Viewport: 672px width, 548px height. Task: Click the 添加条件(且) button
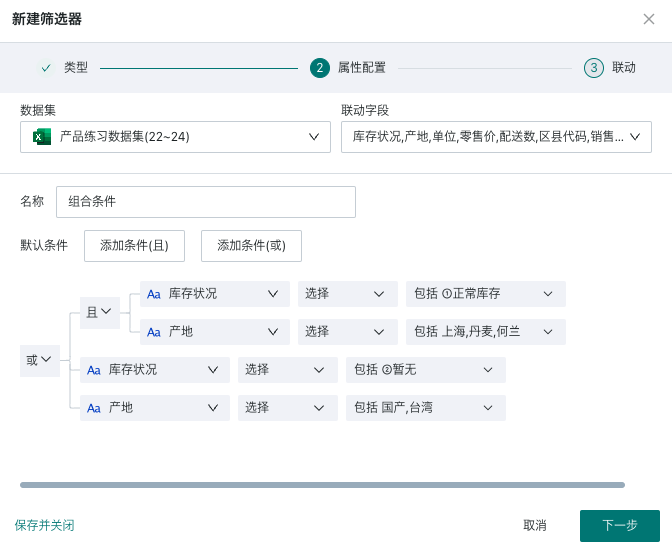[x=134, y=245]
